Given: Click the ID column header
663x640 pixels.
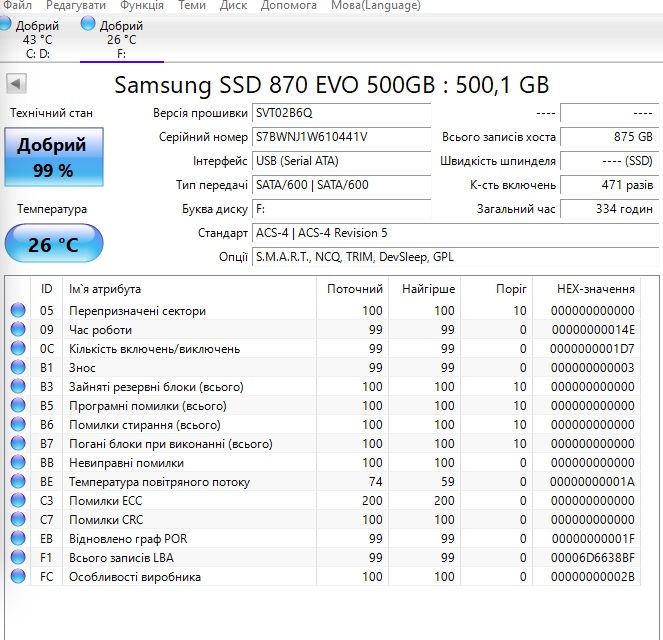Looking at the screenshot, I should tap(47, 289).
